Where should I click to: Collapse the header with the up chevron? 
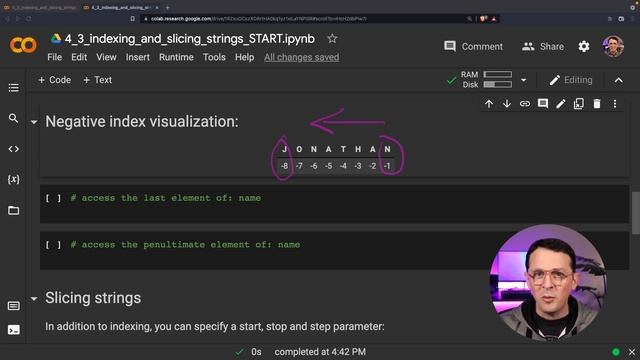tap(619, 80)
